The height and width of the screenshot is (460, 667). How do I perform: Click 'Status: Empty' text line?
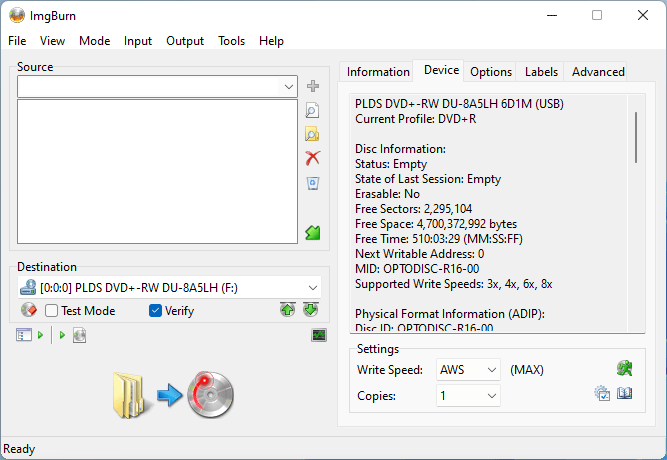391,164
